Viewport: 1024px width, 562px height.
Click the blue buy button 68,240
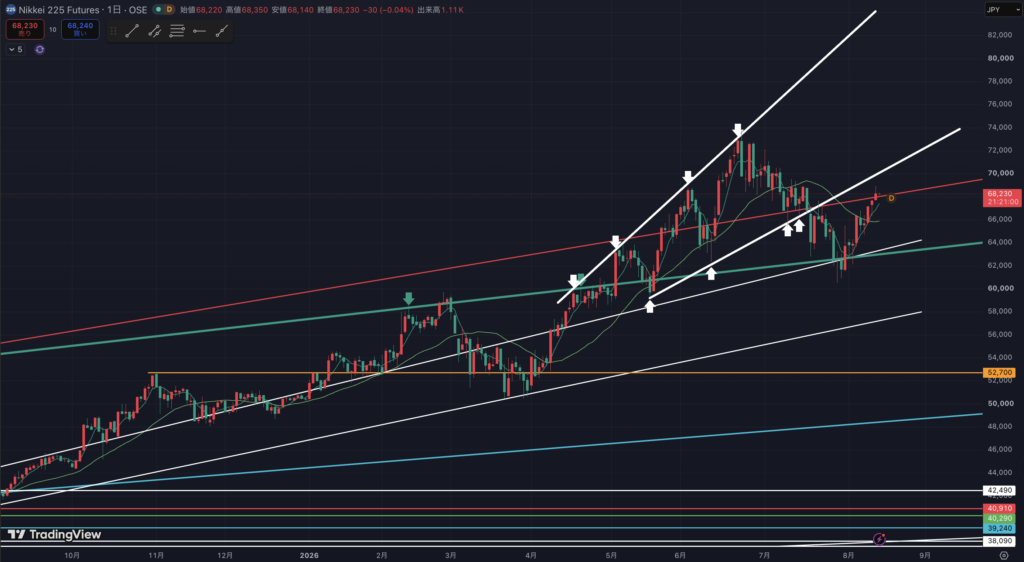[80, 29]
